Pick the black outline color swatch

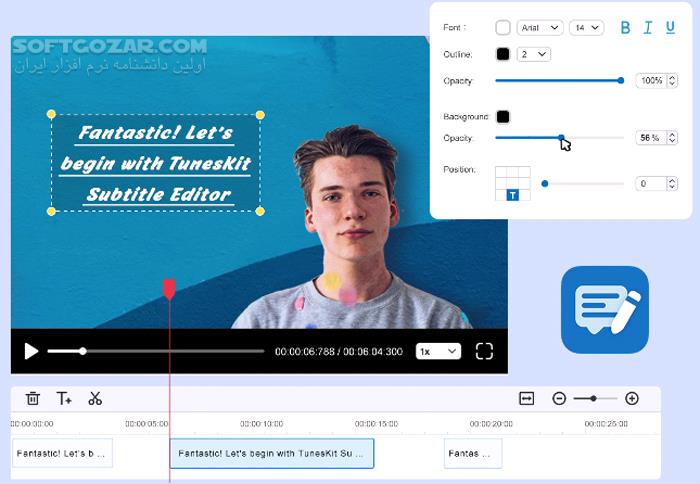pyautogui.click(x=503, y=54)
